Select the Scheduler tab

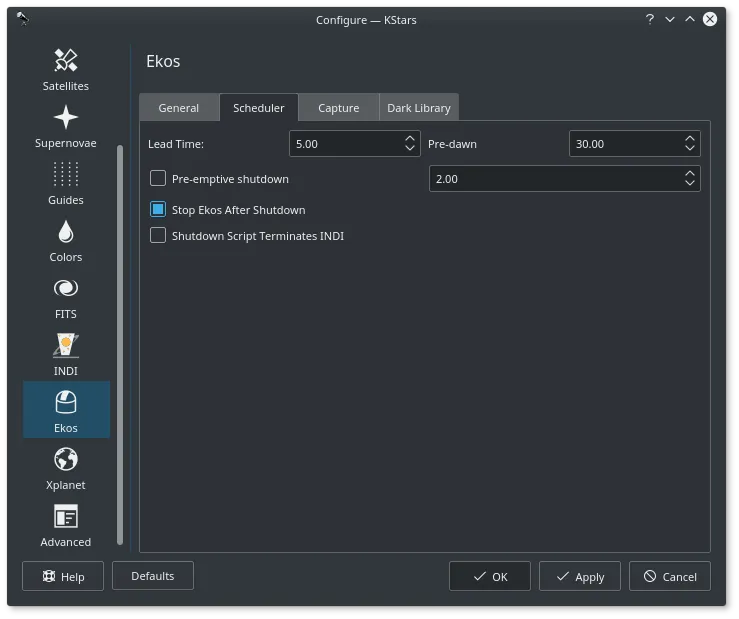coord(259,108)
